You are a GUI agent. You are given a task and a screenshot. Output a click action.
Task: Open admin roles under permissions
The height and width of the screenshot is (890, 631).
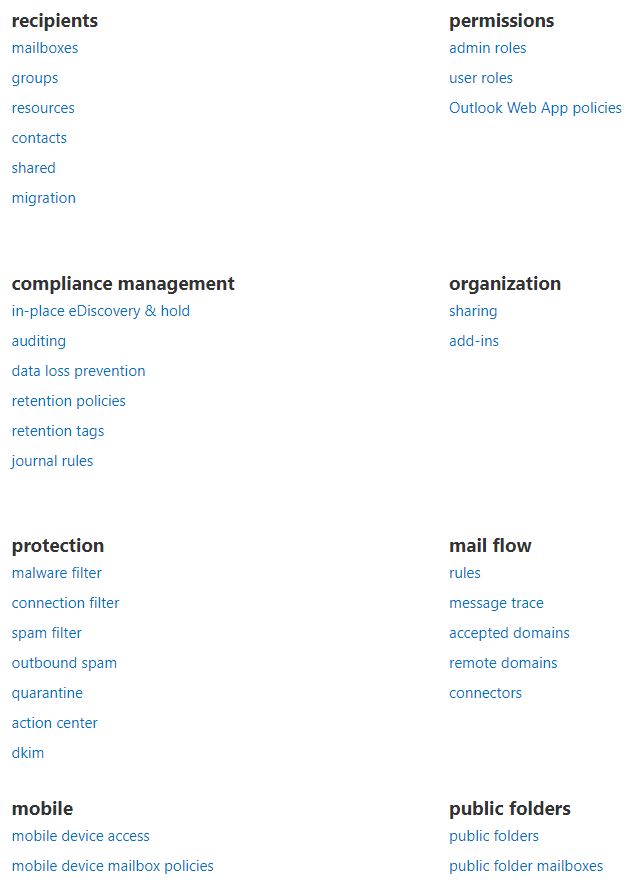pyautogui.click(x=487, y=48)
